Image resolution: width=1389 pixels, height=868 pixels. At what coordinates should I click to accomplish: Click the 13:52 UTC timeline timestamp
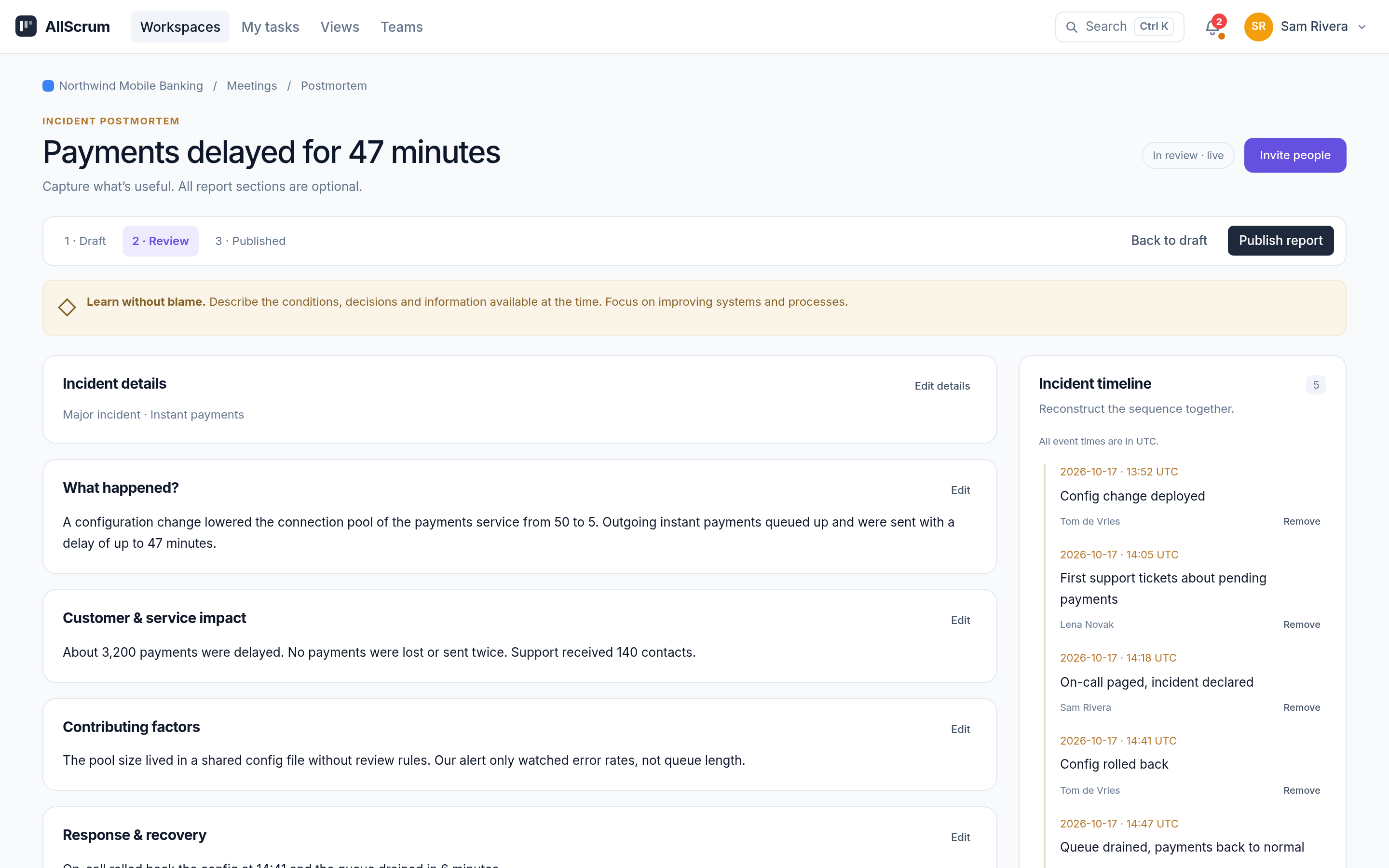point(1118,472)
